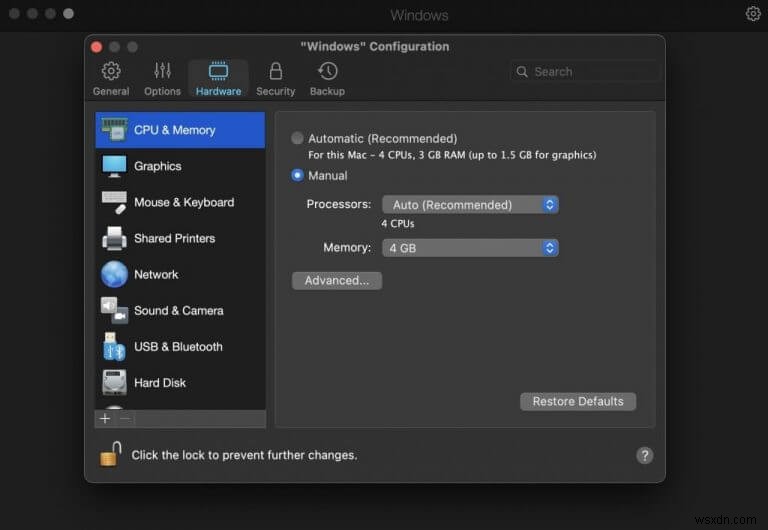This screenshot has width=768, height=530.
Task: Click the Advanced... button
Action: click(x=337, y=281)
